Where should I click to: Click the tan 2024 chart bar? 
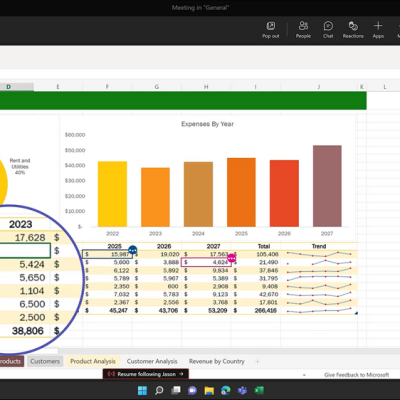pyautogui.click(x=198, y=194)
